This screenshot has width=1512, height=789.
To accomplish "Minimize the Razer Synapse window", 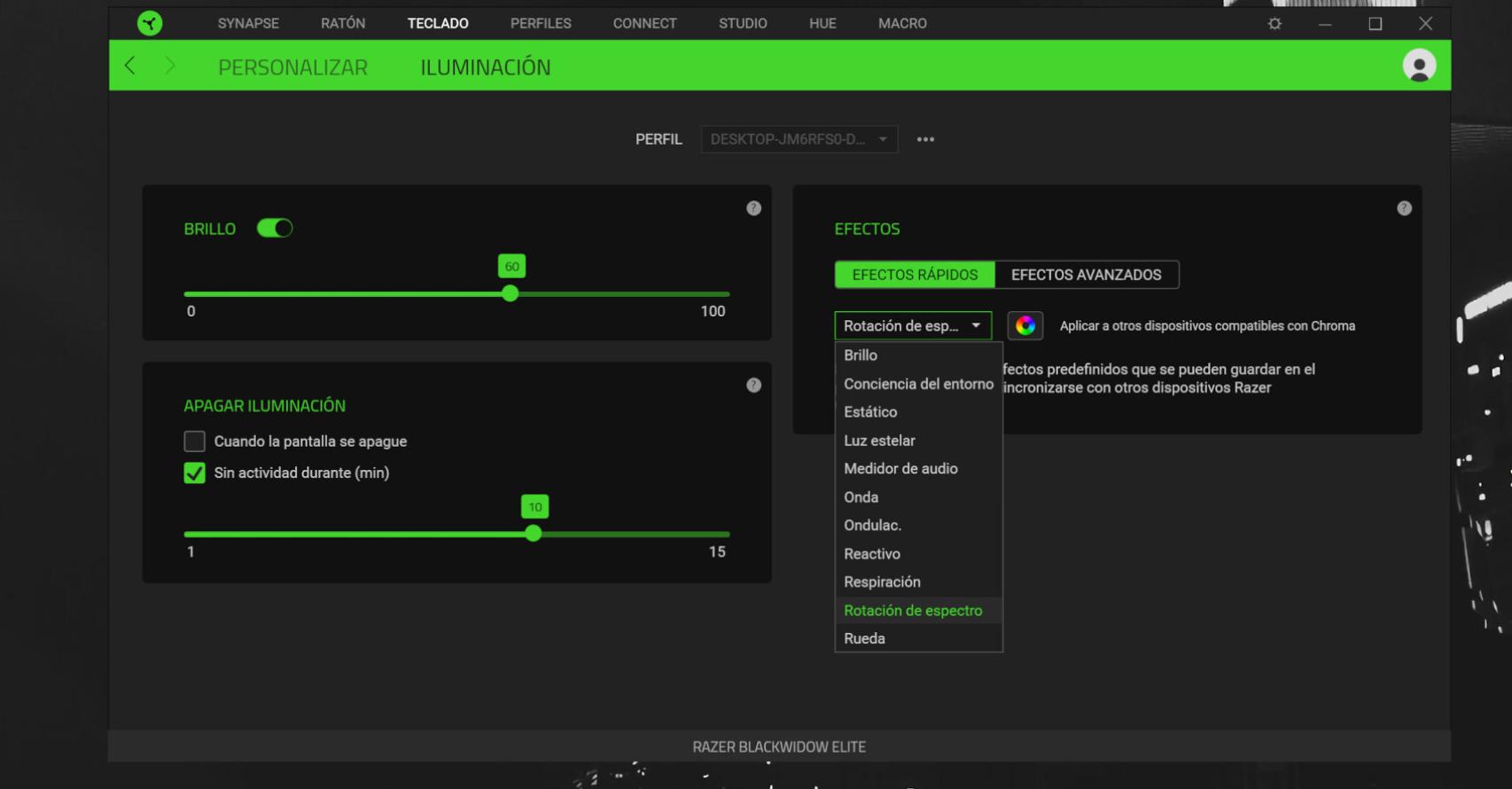I will [x=1325, y=24].
